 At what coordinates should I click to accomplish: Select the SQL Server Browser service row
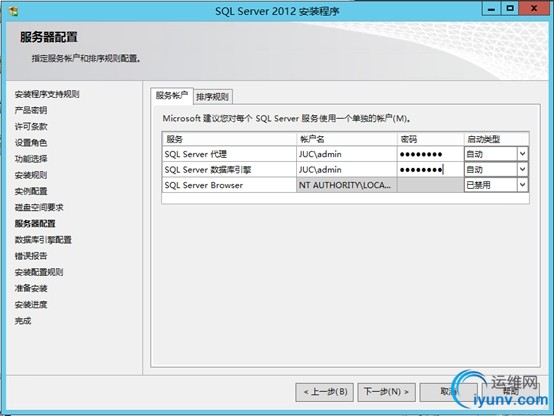(x=229, y=185)
